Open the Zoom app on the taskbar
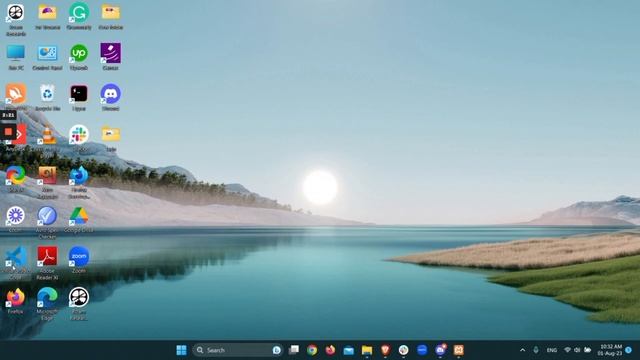 click(x=422, y=350)
